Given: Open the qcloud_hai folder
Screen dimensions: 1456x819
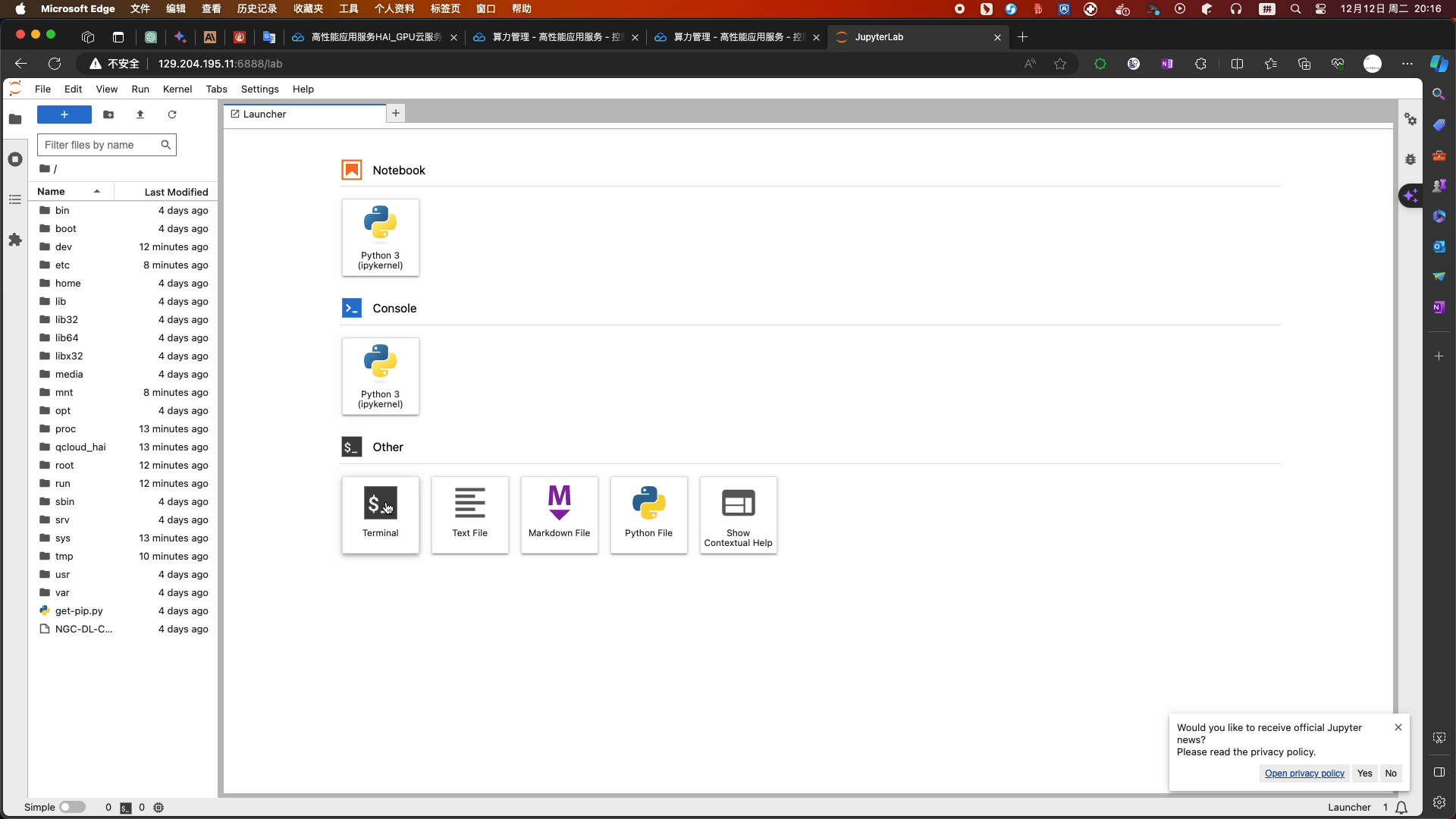Looking at the screenshot, I should pos(80,447).
